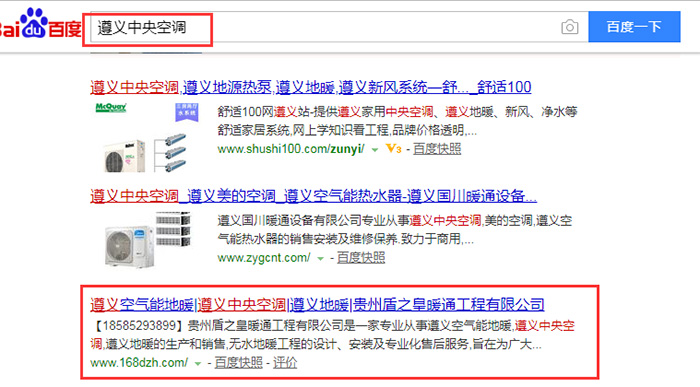Click the 百度一下 search button
The width and height of the screenshot is (700, 387).
click(x=634, y=27)
